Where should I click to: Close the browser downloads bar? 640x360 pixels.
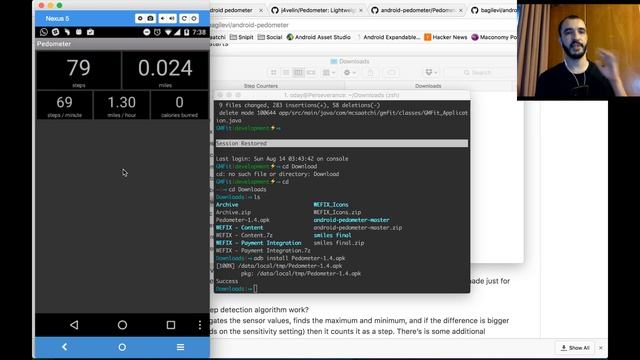(x=601, y=348)
